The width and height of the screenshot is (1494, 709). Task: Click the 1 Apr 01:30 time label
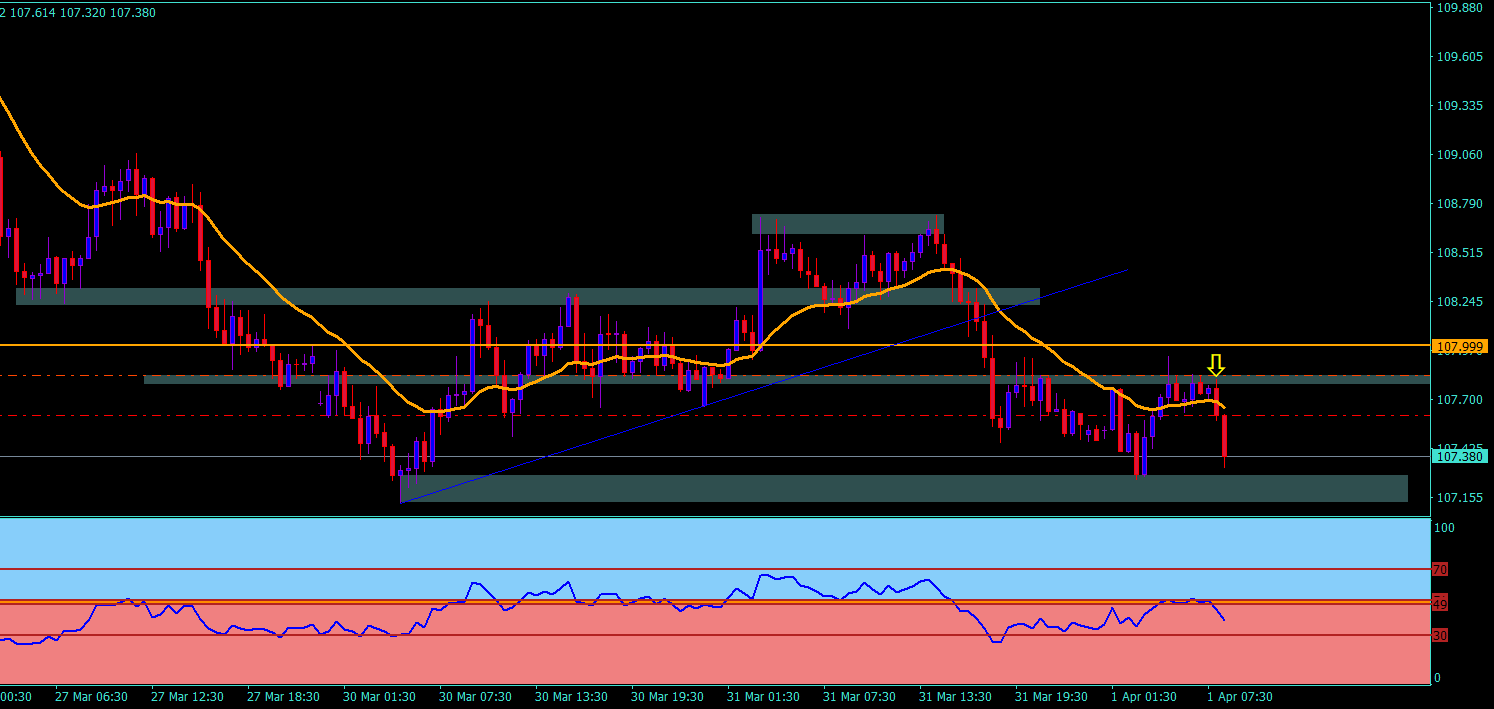[x=1143, y=696]
